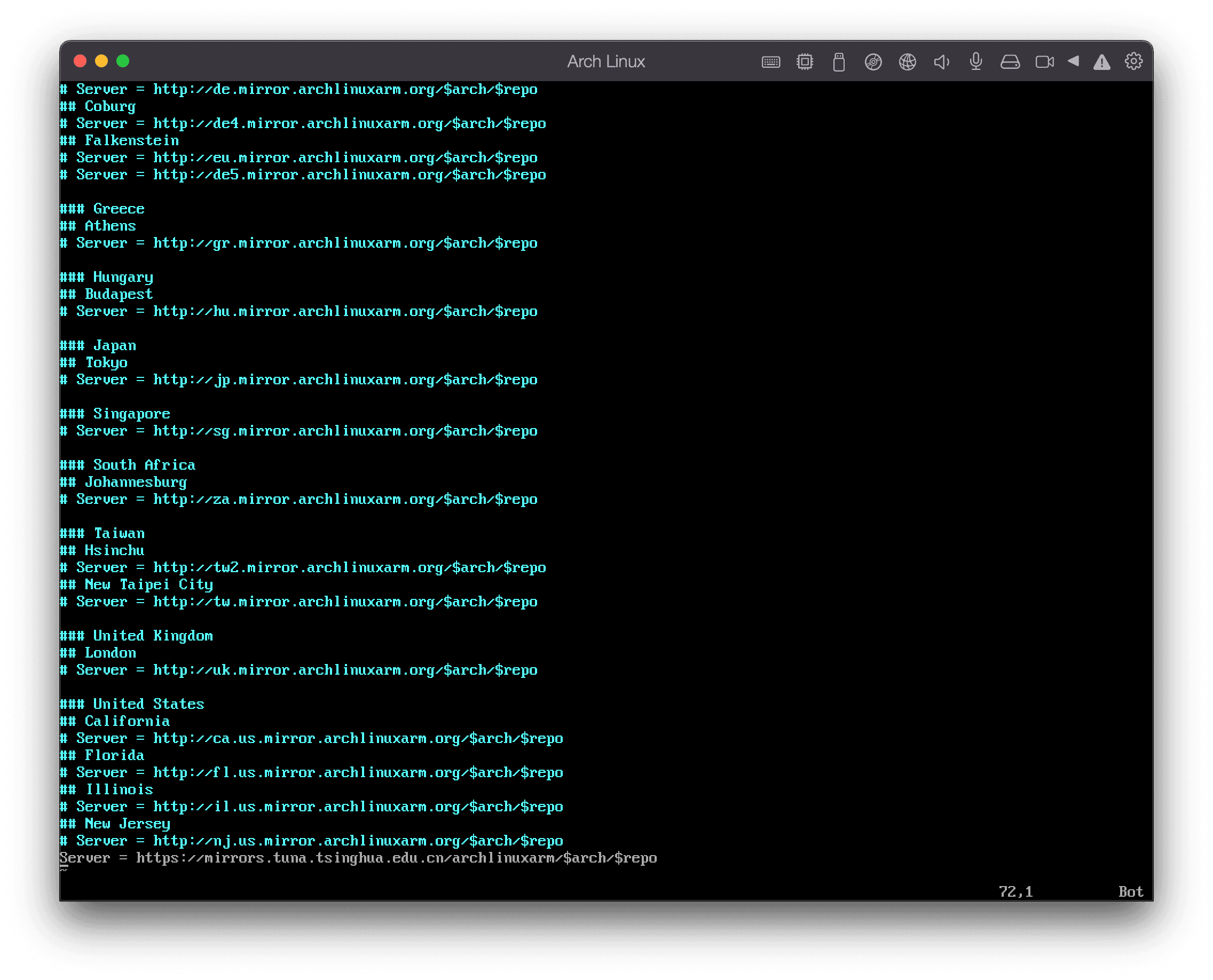Click the "## New Taipei City" line

(x=137, y=585)
